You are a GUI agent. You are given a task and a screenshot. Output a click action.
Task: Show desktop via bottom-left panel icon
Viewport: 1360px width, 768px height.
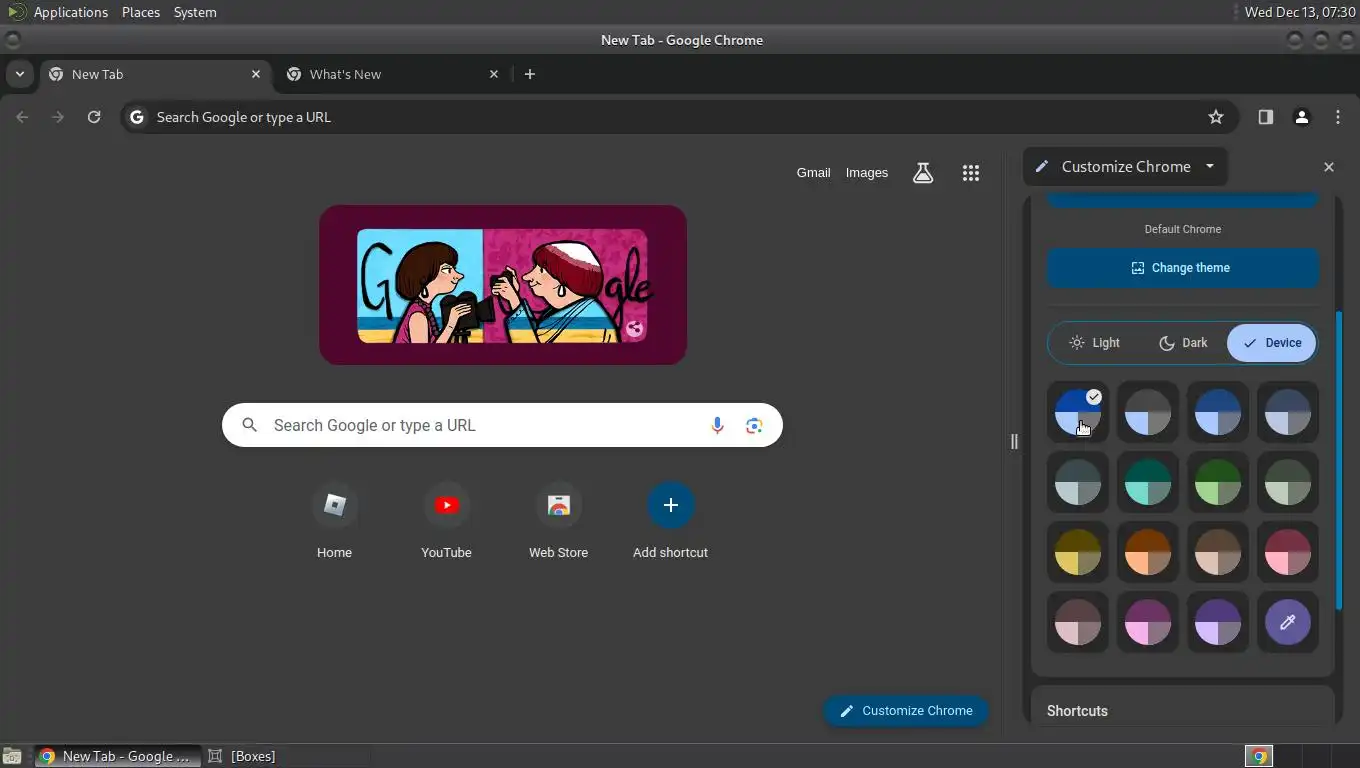(12, 756)
